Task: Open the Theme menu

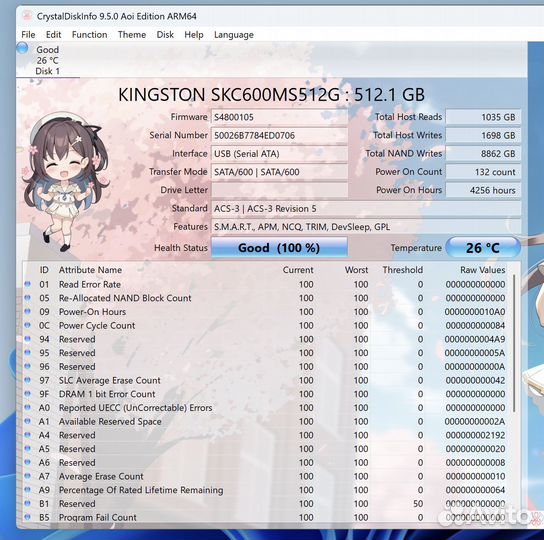Action: [132, 35]
